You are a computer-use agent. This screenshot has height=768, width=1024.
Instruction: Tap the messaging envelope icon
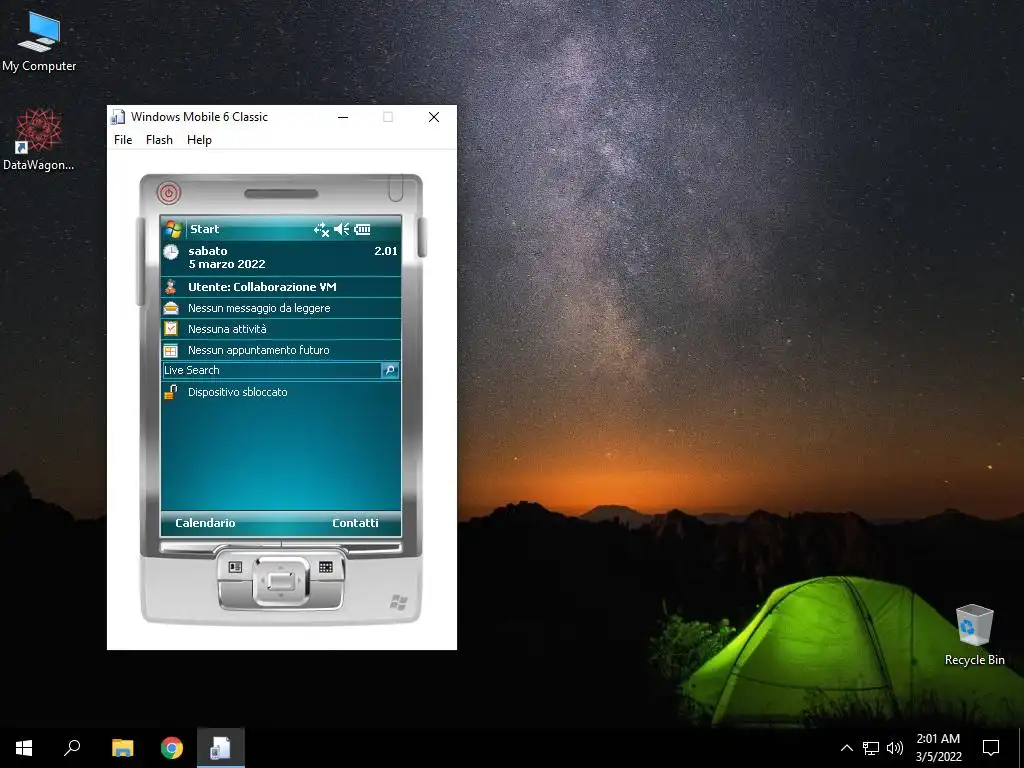[x=171, y=308]
